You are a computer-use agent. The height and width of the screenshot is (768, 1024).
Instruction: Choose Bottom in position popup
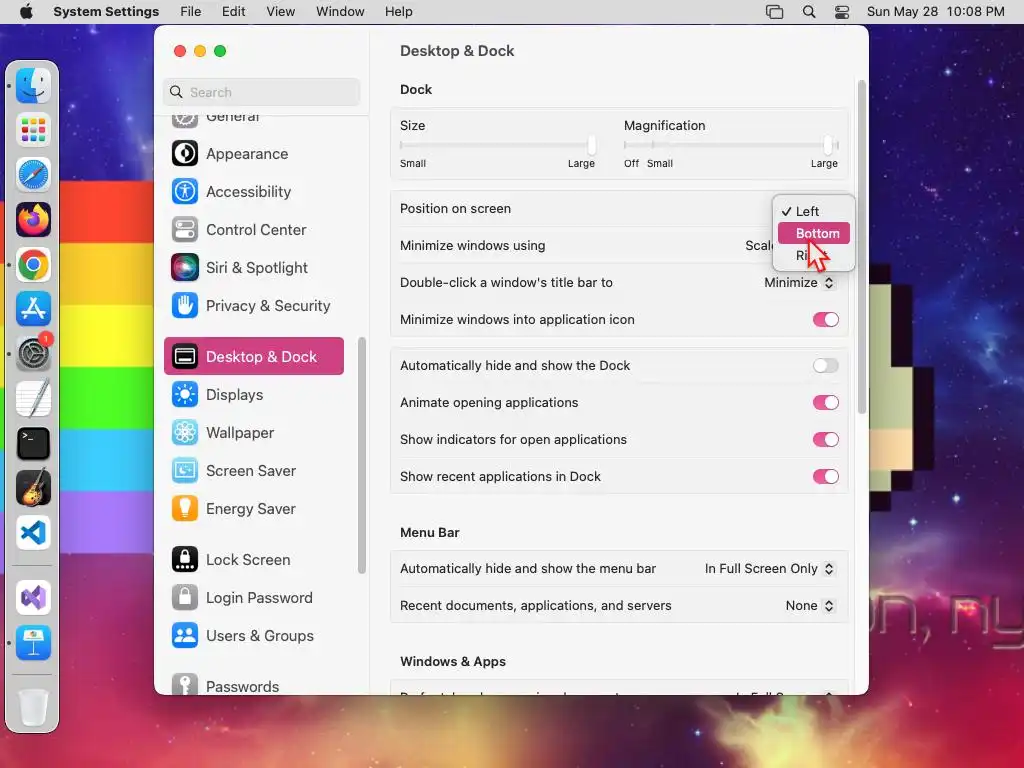814,233
